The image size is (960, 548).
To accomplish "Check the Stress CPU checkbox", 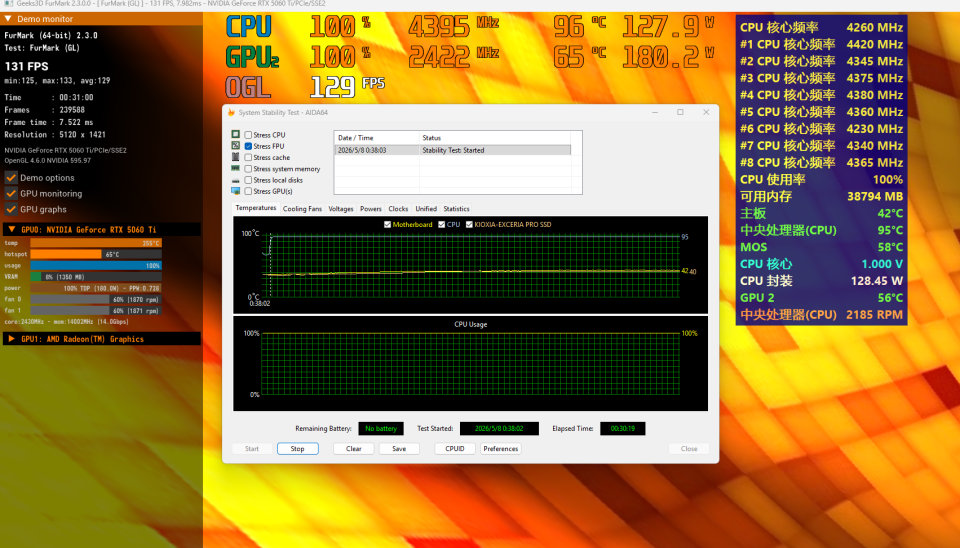I will point(248,135).
